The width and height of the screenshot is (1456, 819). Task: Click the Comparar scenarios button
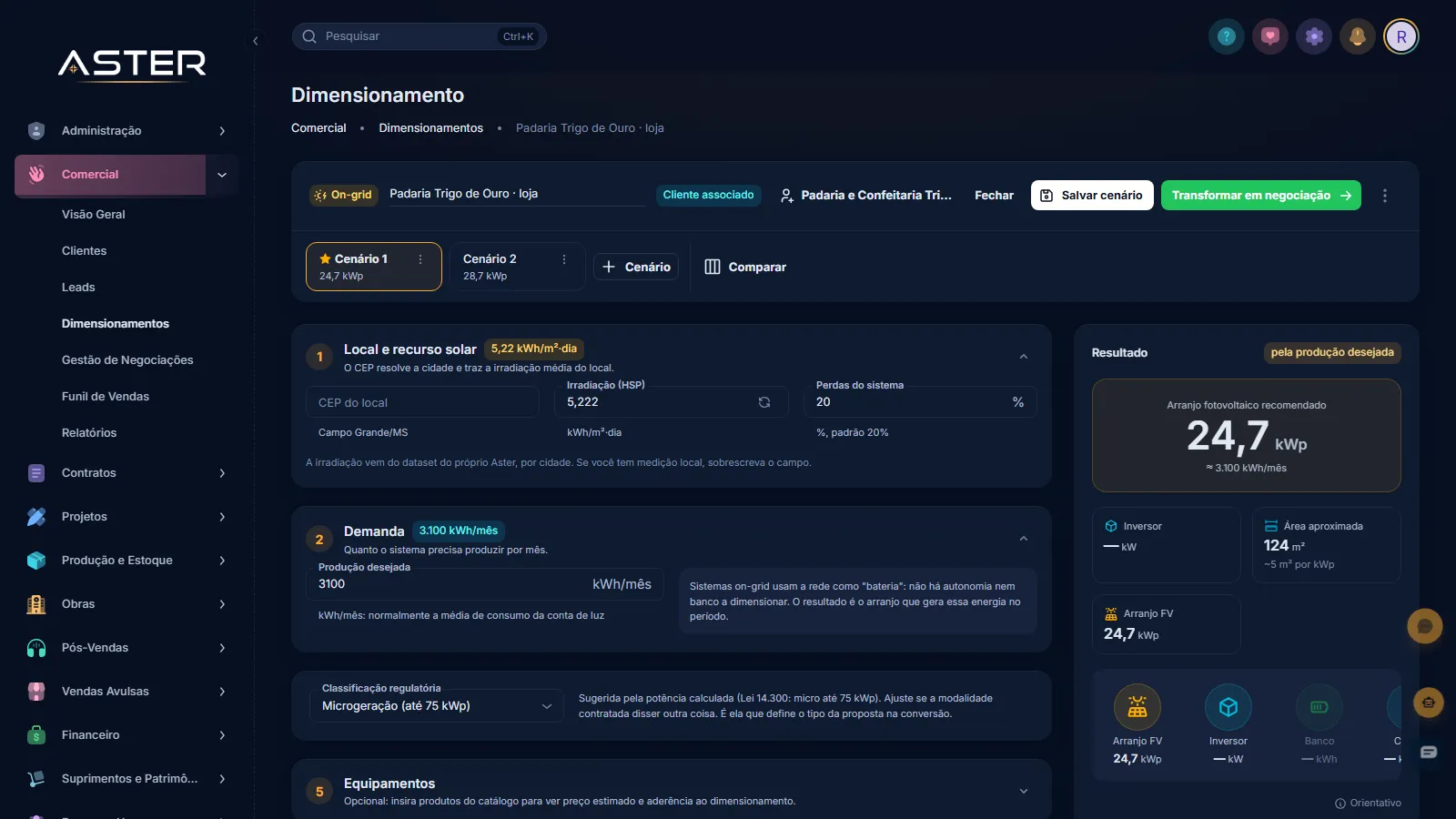coord(745,267)
